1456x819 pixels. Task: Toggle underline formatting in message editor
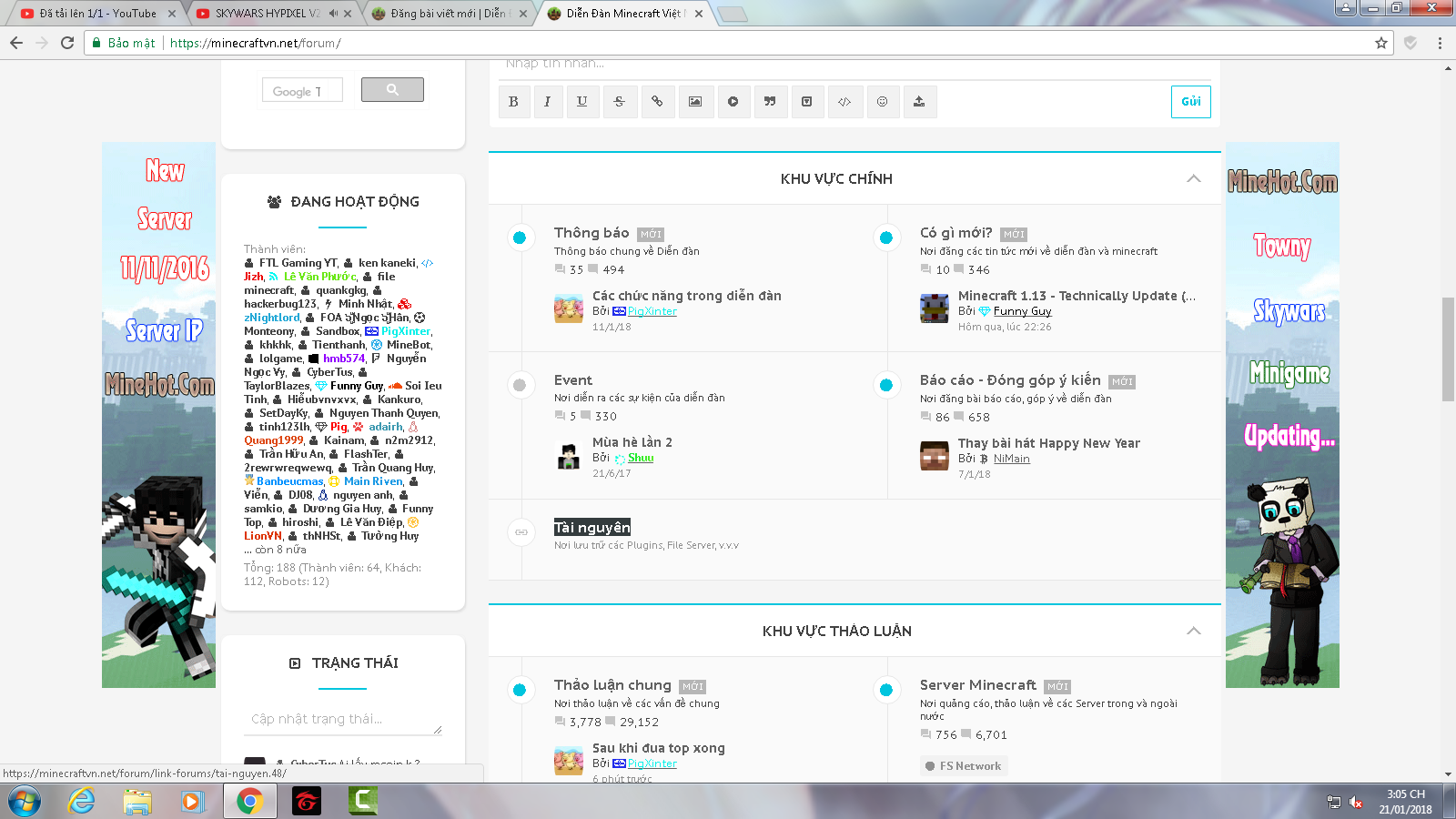click(x=582, y=102)
